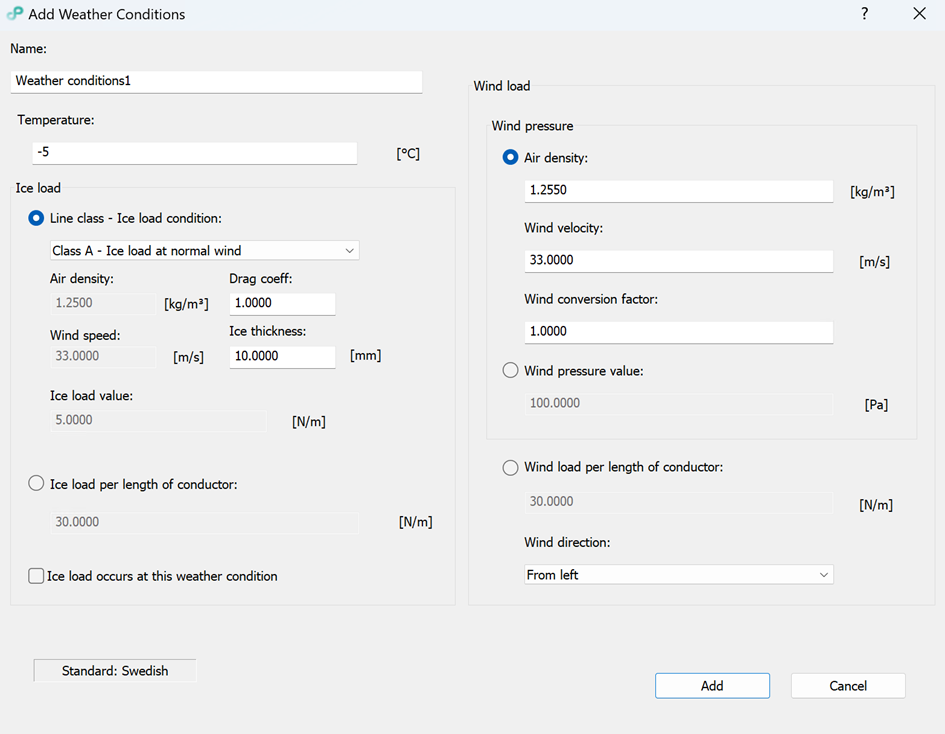
Task: Expand the Wind direction dropdown
Action: tap(678, 575)
